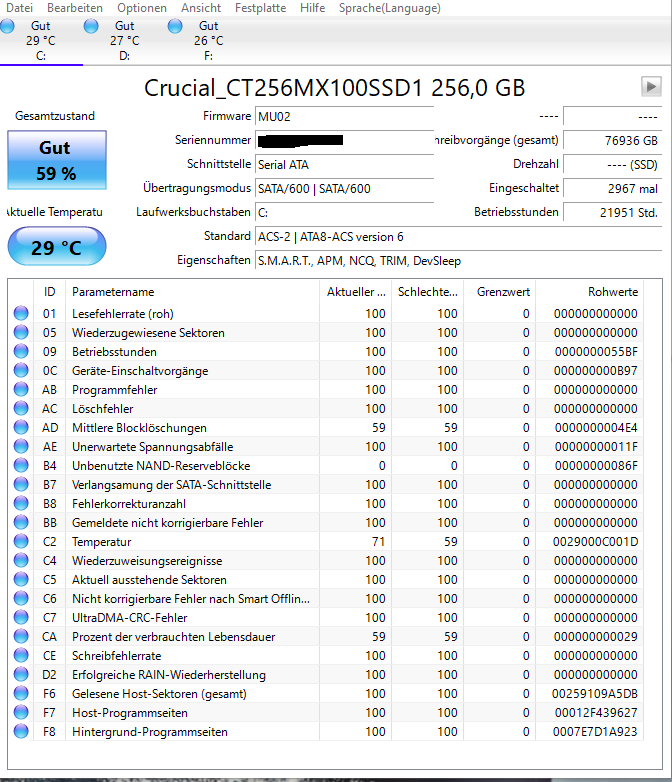The height and width of the screenshot is (782, 672).
Task: Click the Eingeschaltet value 2967 mal
Action: [612, 189]
